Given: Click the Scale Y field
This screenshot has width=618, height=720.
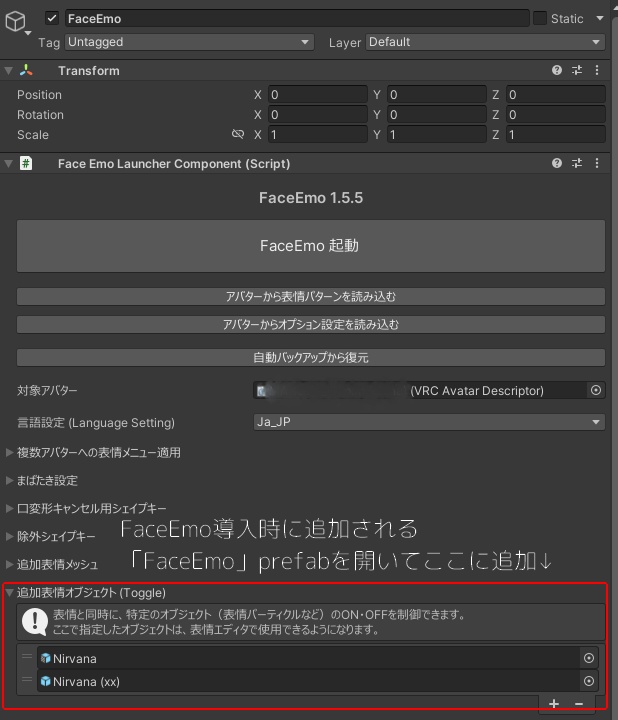Looking at the screenshot, I should (x=437, y=135).
